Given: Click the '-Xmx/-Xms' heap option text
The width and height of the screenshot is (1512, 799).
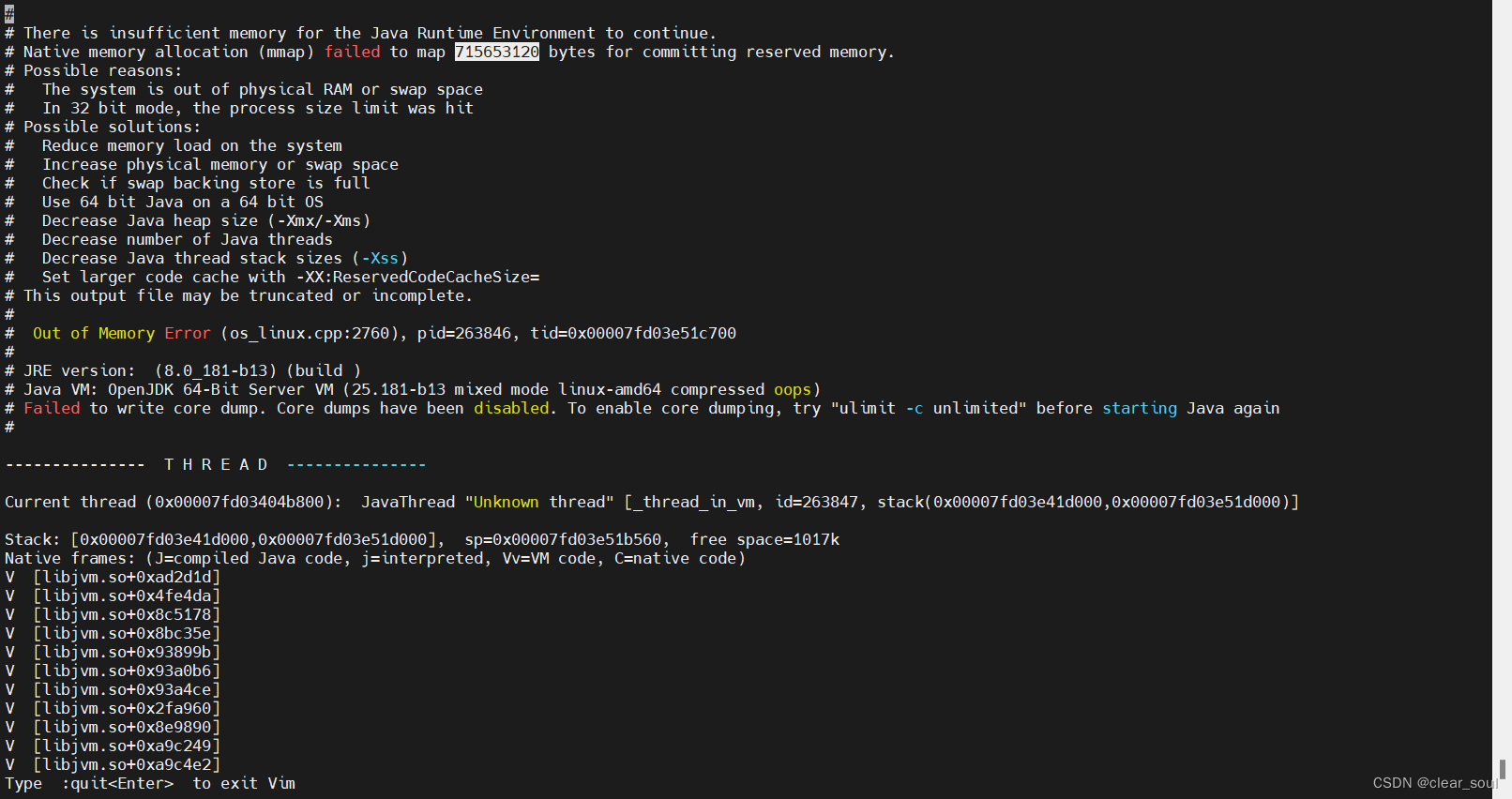Looking at the screenshot, I should tap(319, 220).
